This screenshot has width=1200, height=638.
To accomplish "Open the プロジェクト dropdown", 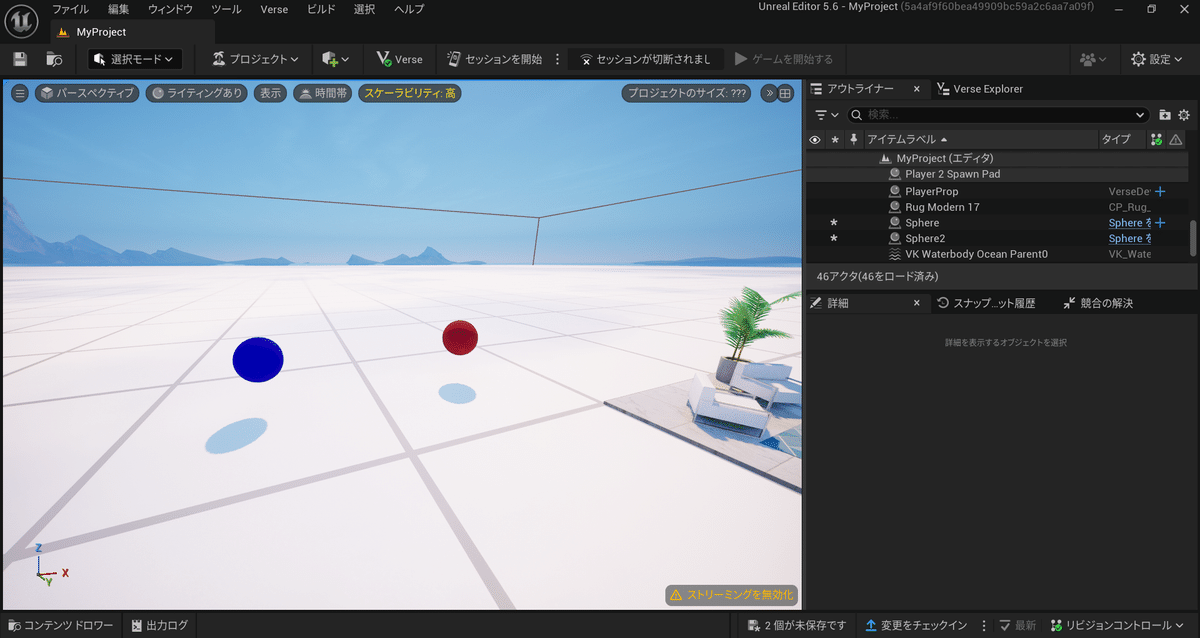I will [x=256, y=59].
